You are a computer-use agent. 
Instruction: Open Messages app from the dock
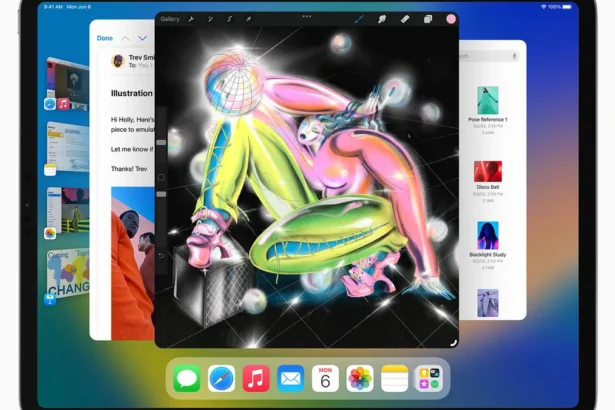(187, 378)
